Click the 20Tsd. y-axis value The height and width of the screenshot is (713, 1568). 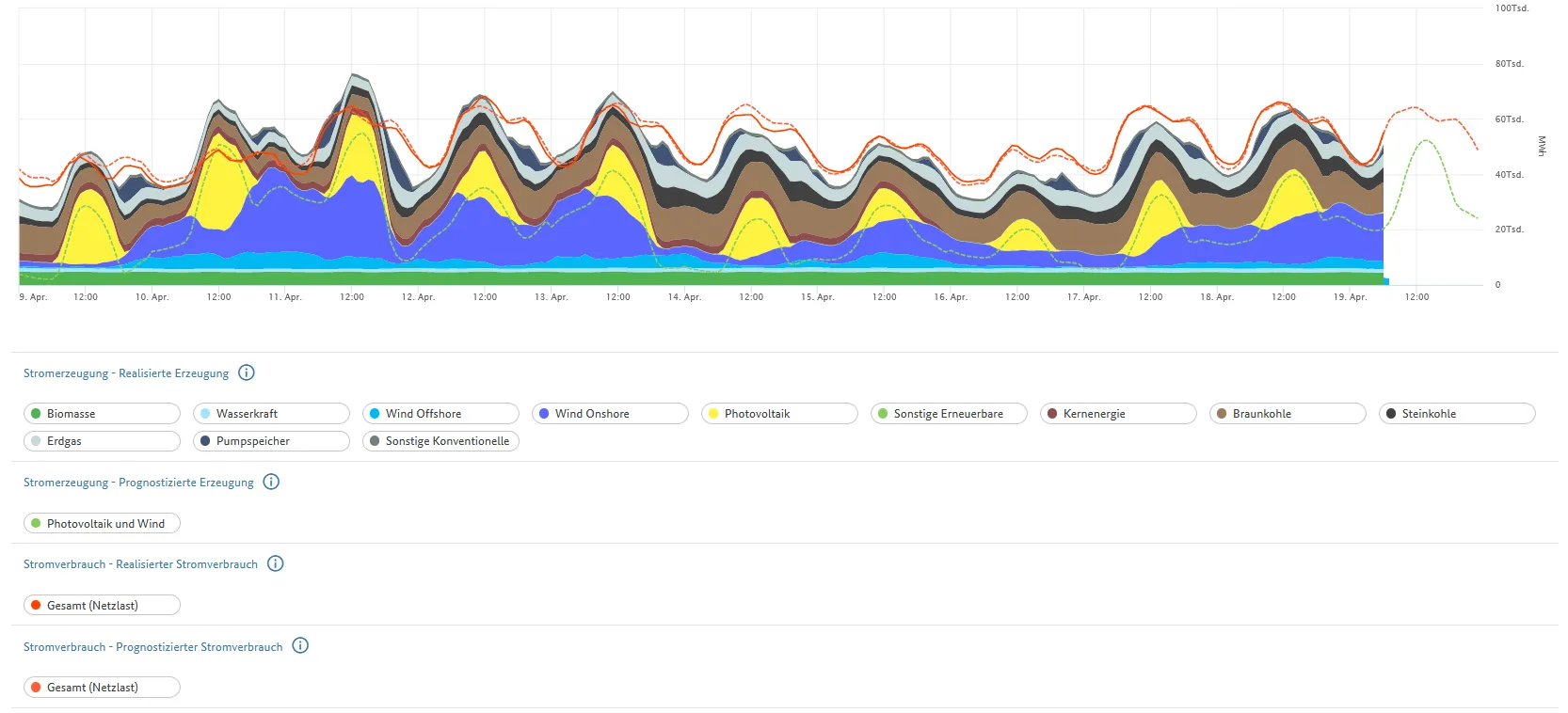[1509, 230]
